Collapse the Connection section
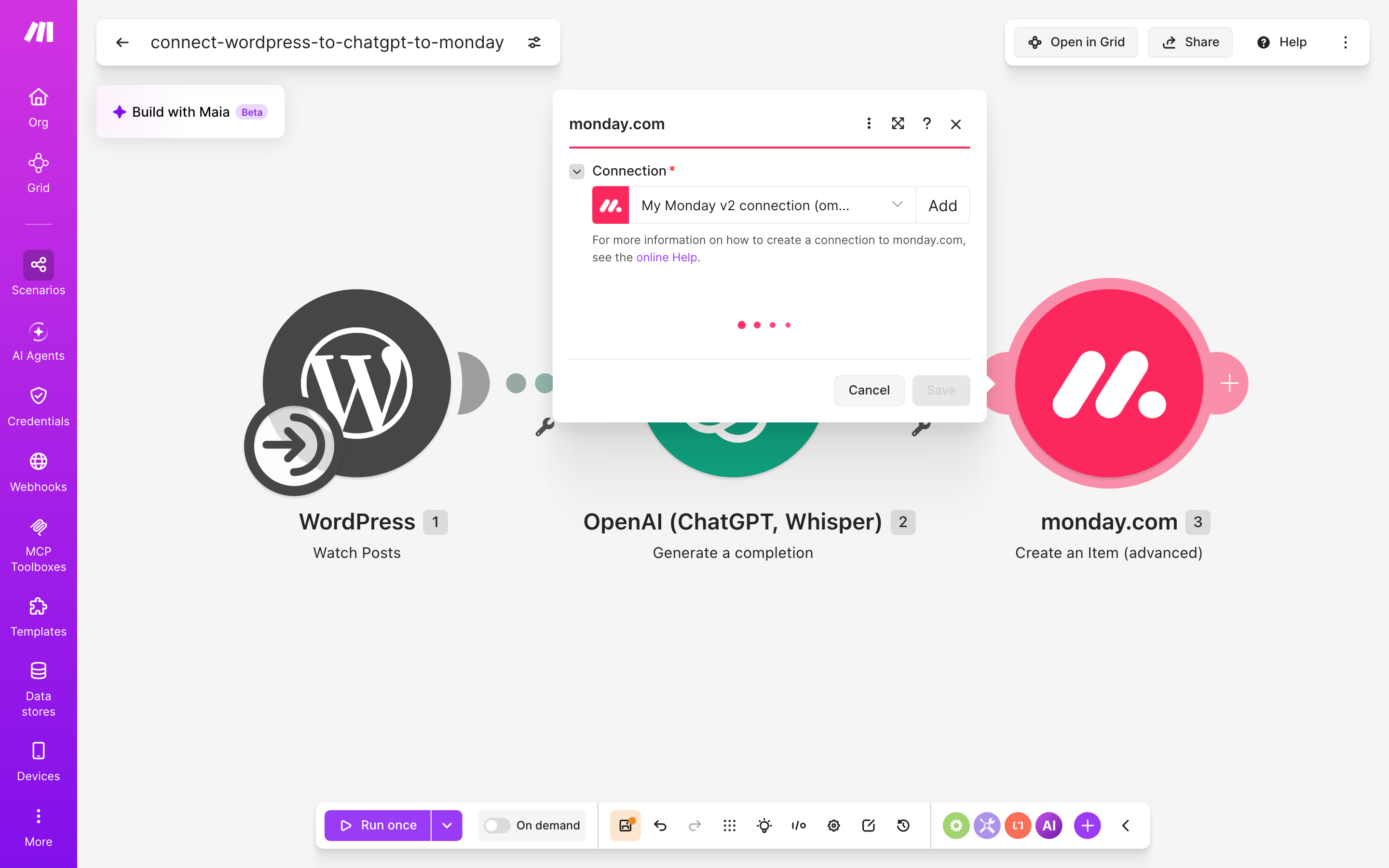Viewport: 1389px width, 868px height. (577, 171)
